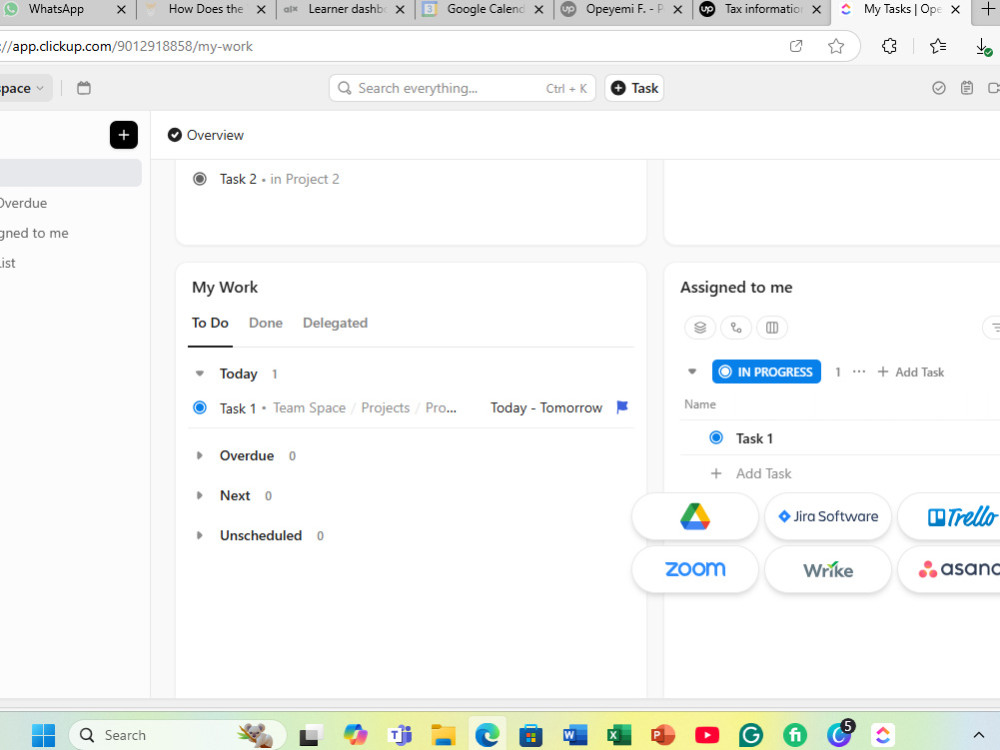This screenshot has height=750, width=1000.
Task: Expand the Next section
Action: pyautogui.click(x=200, y=496)
